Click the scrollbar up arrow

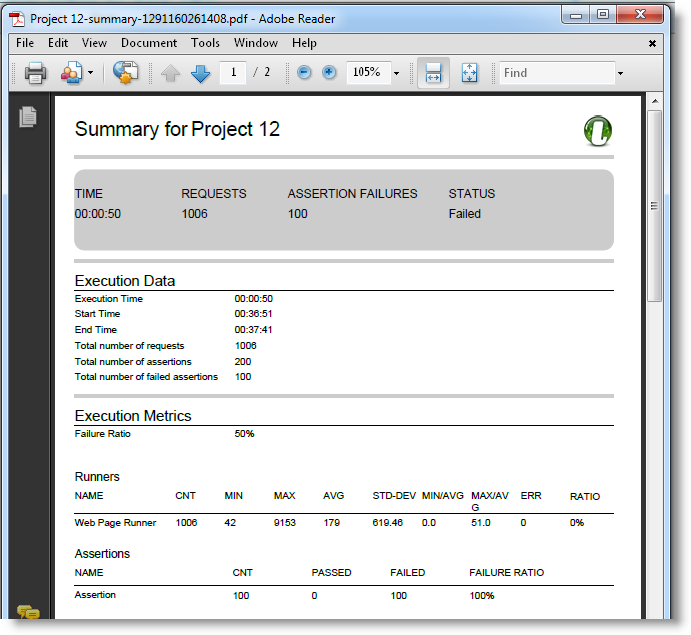point(655,101)
